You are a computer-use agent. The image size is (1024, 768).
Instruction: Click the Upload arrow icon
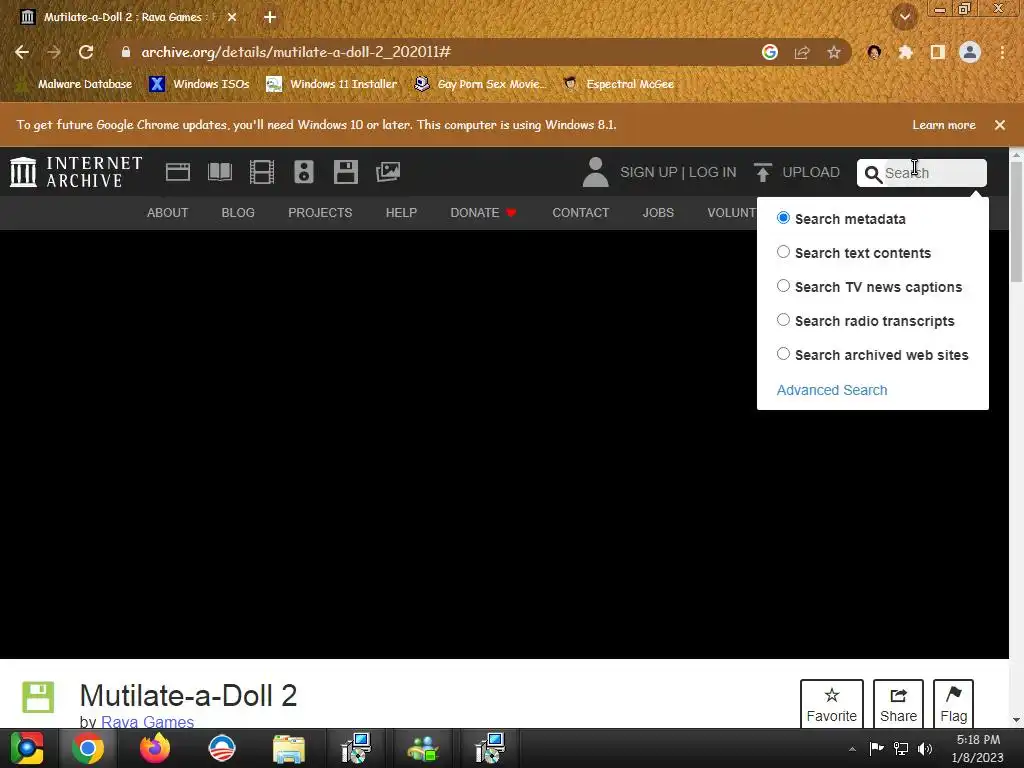pyautogui.click(x=762, y=172)
